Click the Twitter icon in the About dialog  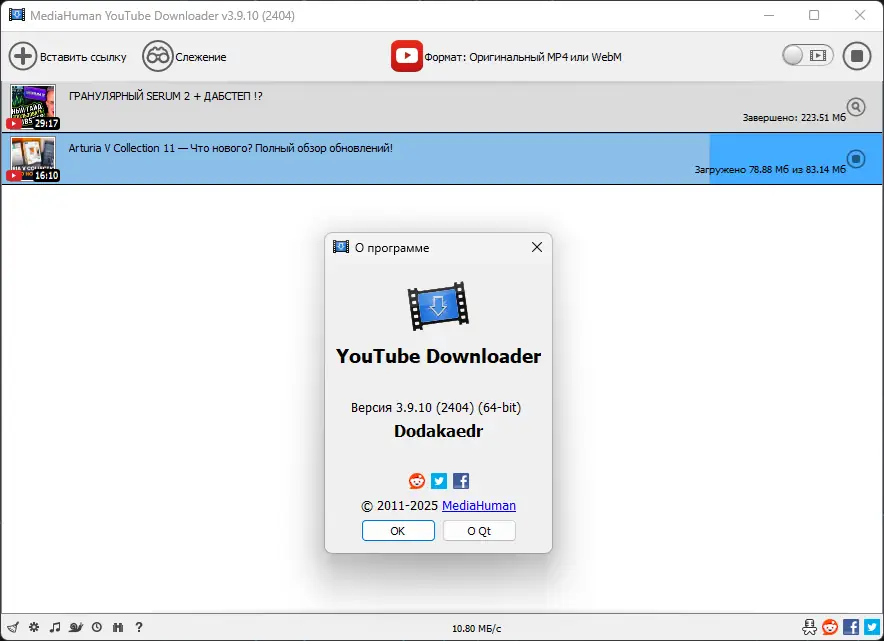[x=438, y=481]
